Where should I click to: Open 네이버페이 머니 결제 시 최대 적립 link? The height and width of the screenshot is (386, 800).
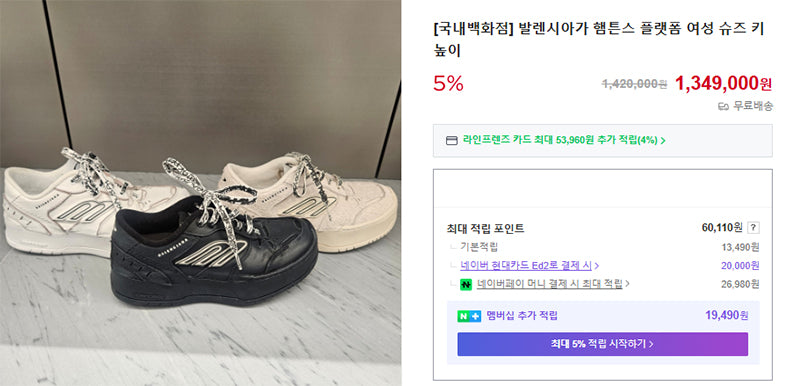tap(549, 284)
